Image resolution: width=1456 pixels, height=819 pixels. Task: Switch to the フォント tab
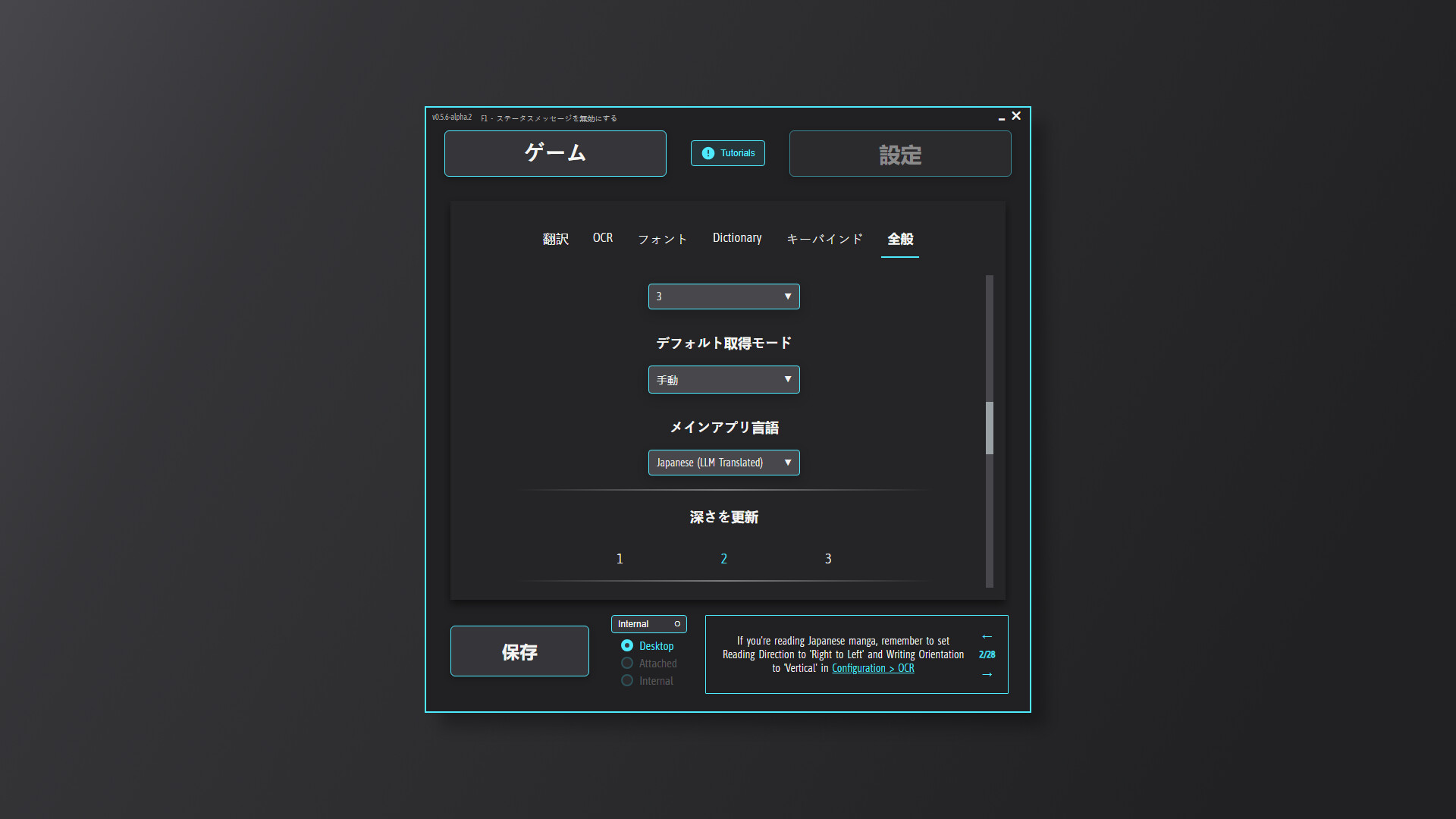click(661, 239)
